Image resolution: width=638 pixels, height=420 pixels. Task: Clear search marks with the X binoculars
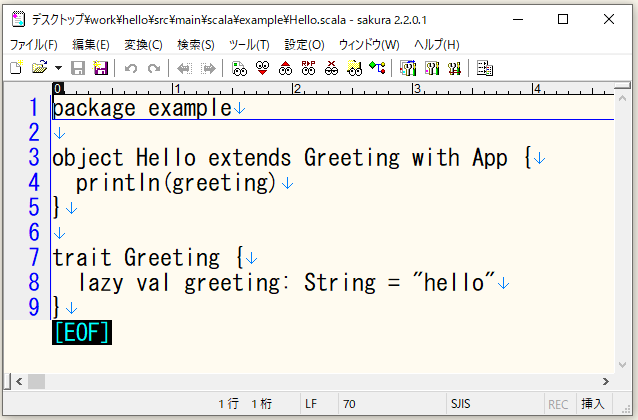pos(331,68)
